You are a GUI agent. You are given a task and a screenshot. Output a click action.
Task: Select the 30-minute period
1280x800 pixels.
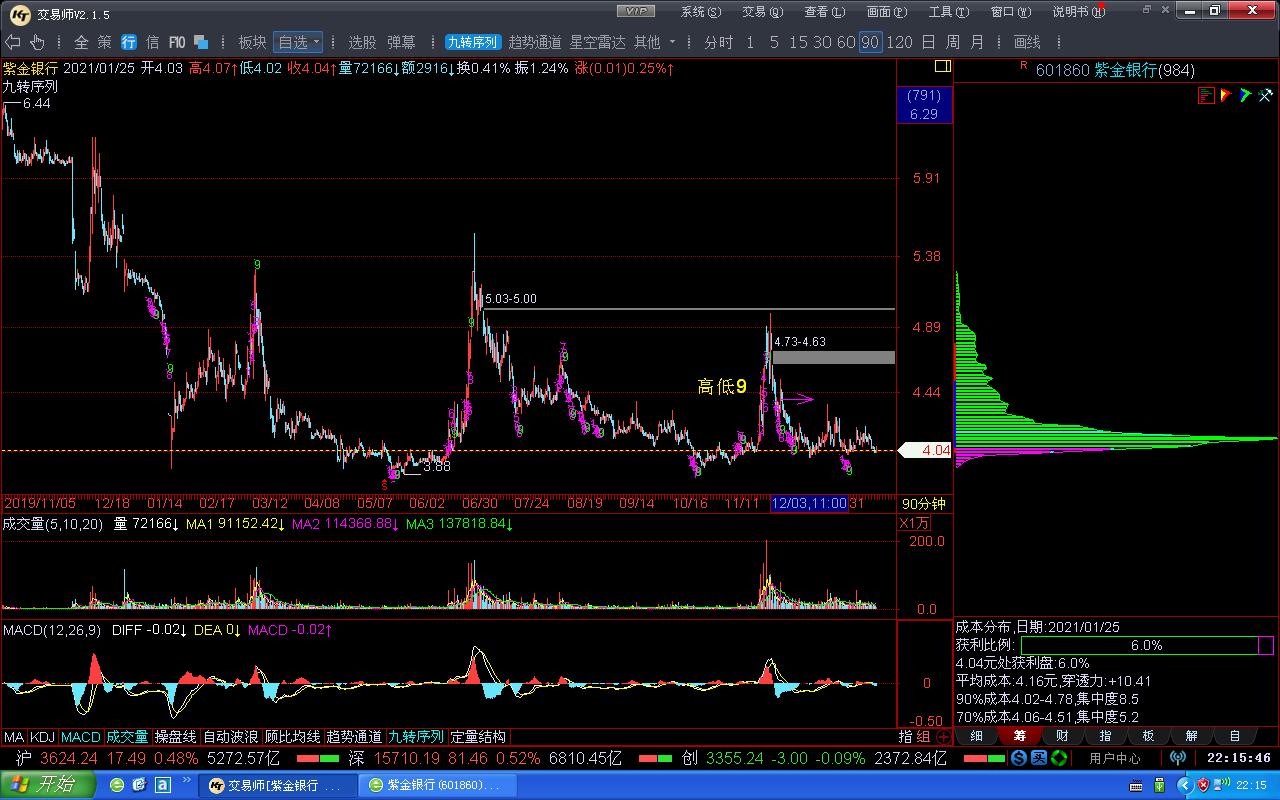click(822, 42)
